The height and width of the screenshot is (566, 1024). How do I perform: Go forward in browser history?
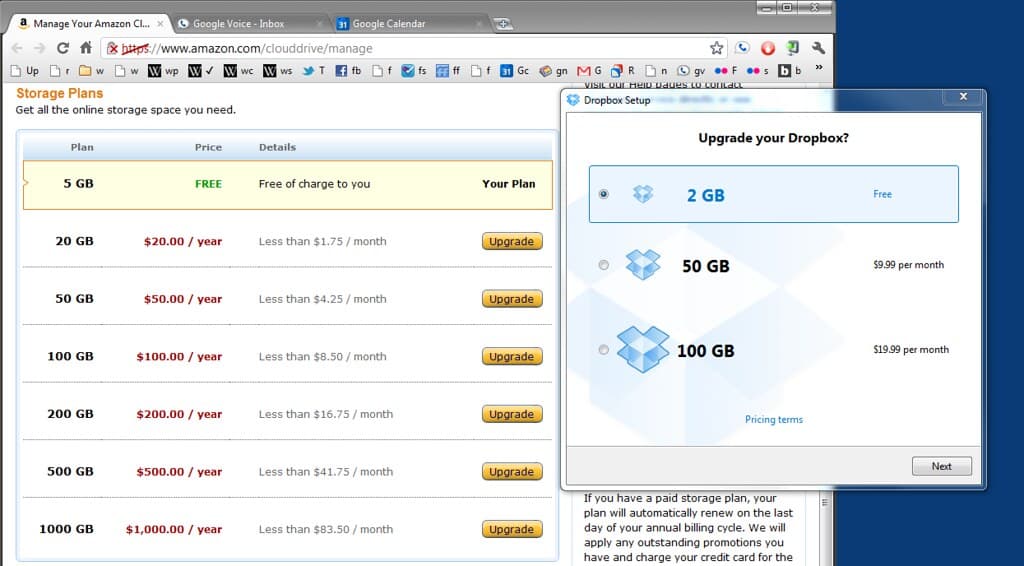pyautogui.click(x=40, y=48)
